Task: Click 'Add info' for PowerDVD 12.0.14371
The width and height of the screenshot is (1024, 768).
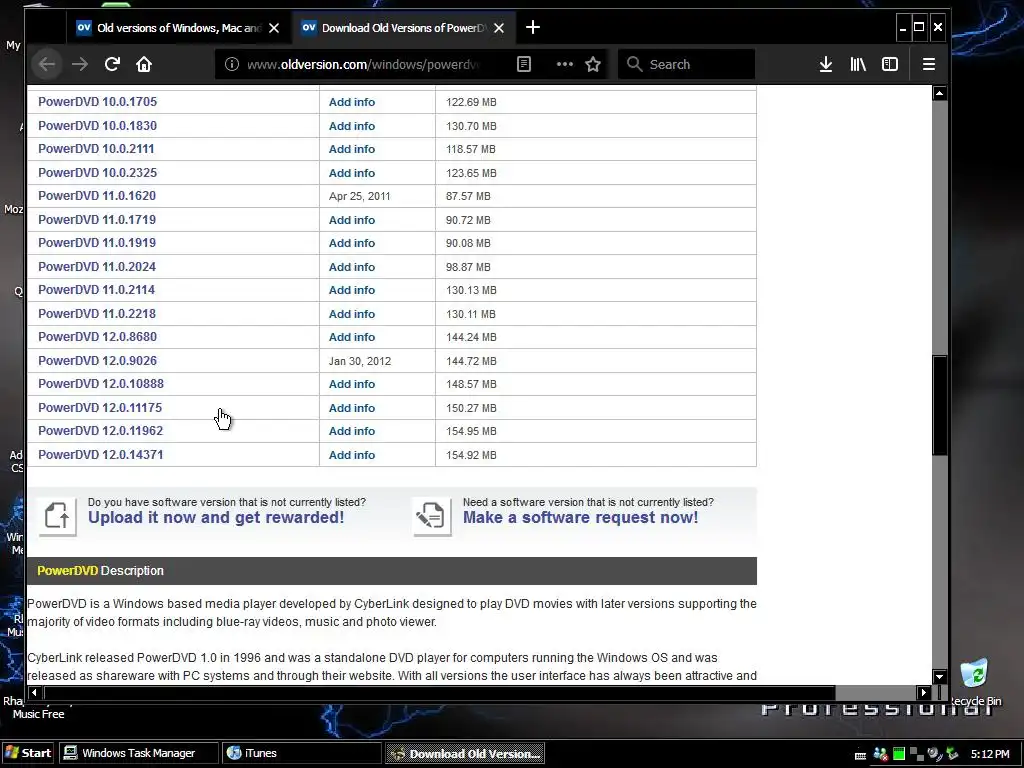Action: point(352,455)
